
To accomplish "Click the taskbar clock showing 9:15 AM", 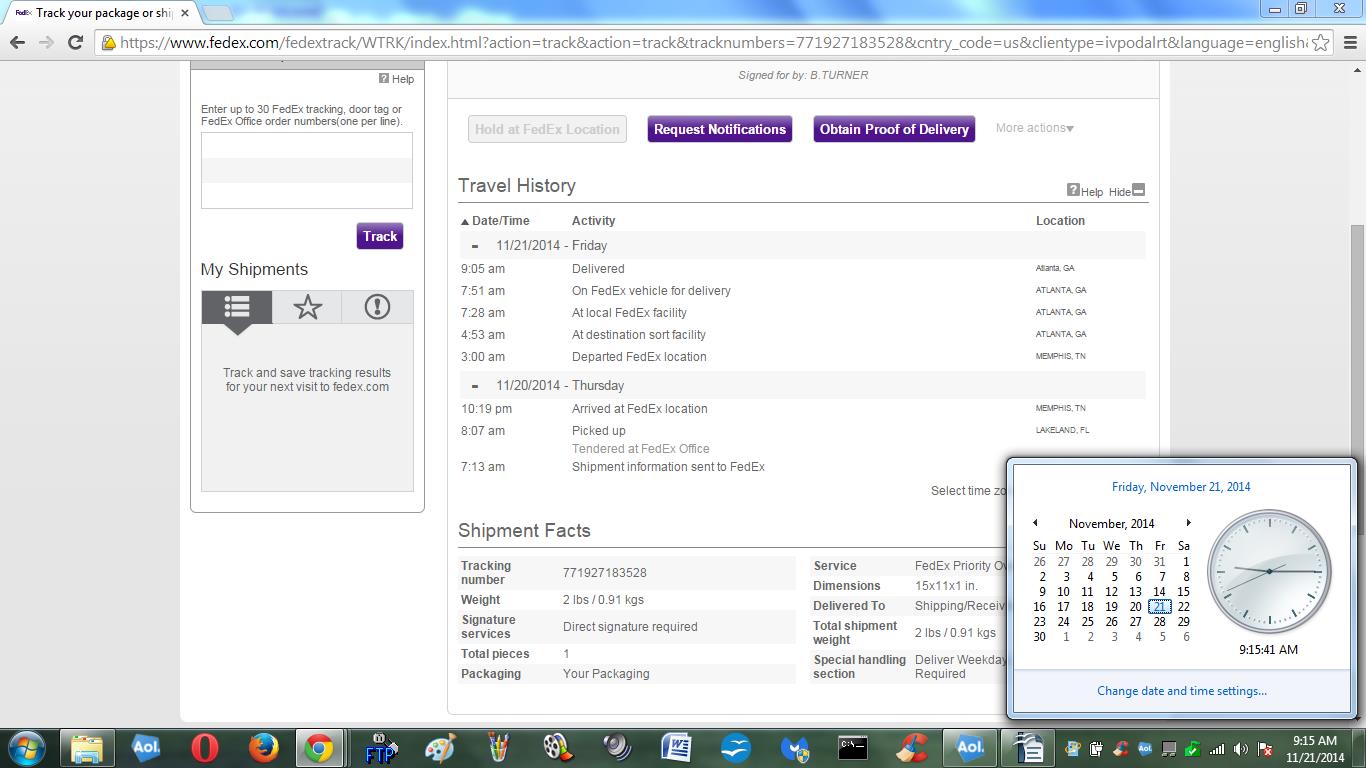I will (1315, 748).
